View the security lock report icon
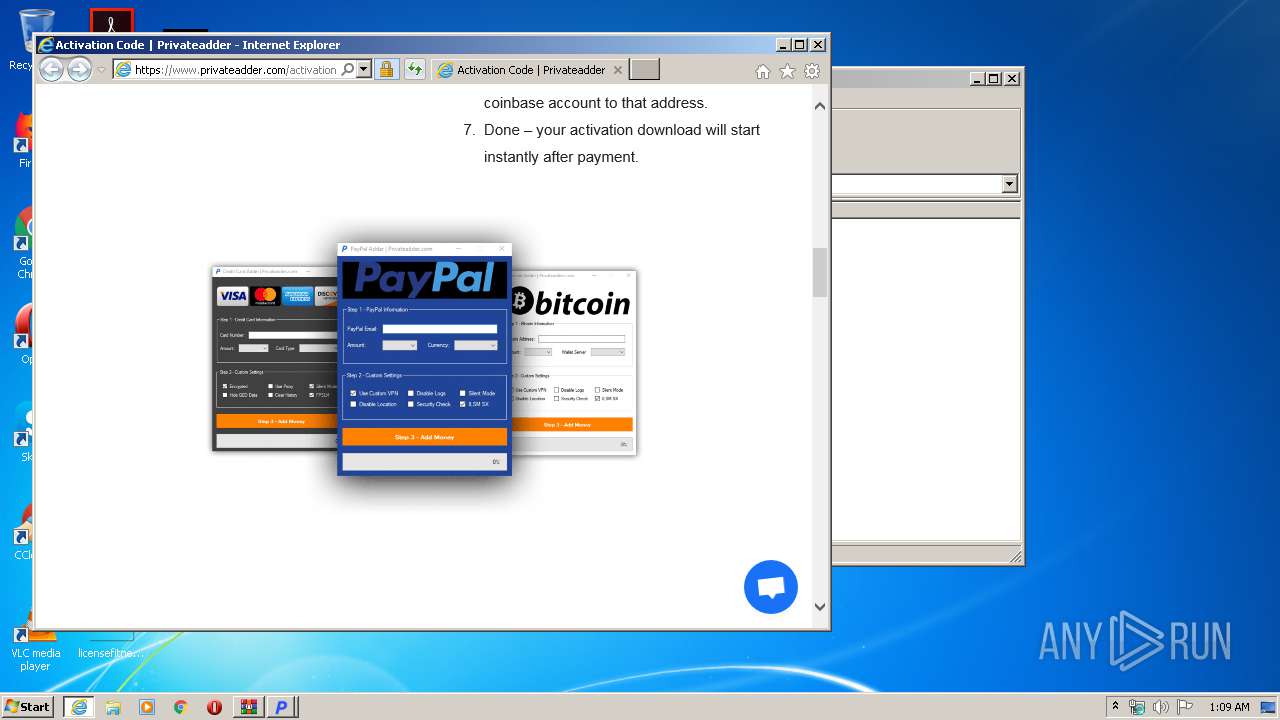Image resolution: width=1280 pixels, height=720 pixels. point(386,70)
